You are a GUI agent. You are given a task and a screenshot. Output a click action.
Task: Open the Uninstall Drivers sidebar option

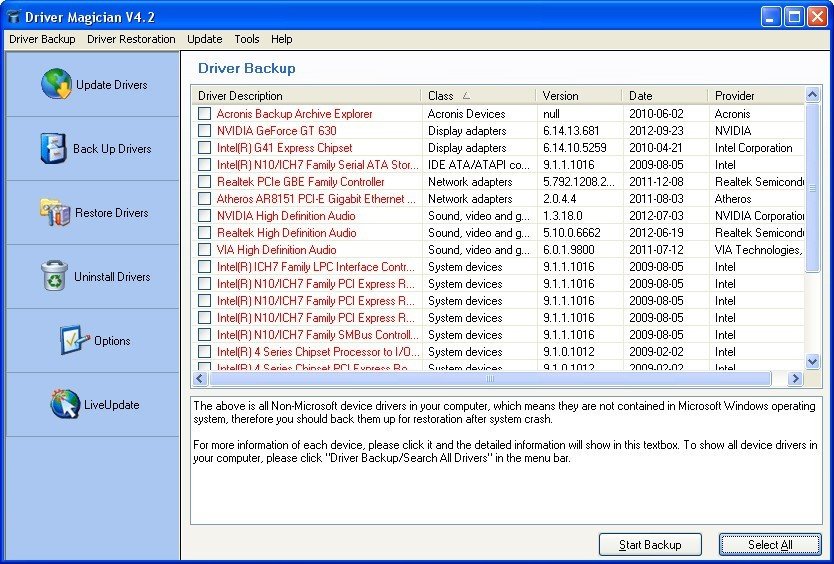tap(93, 276)
